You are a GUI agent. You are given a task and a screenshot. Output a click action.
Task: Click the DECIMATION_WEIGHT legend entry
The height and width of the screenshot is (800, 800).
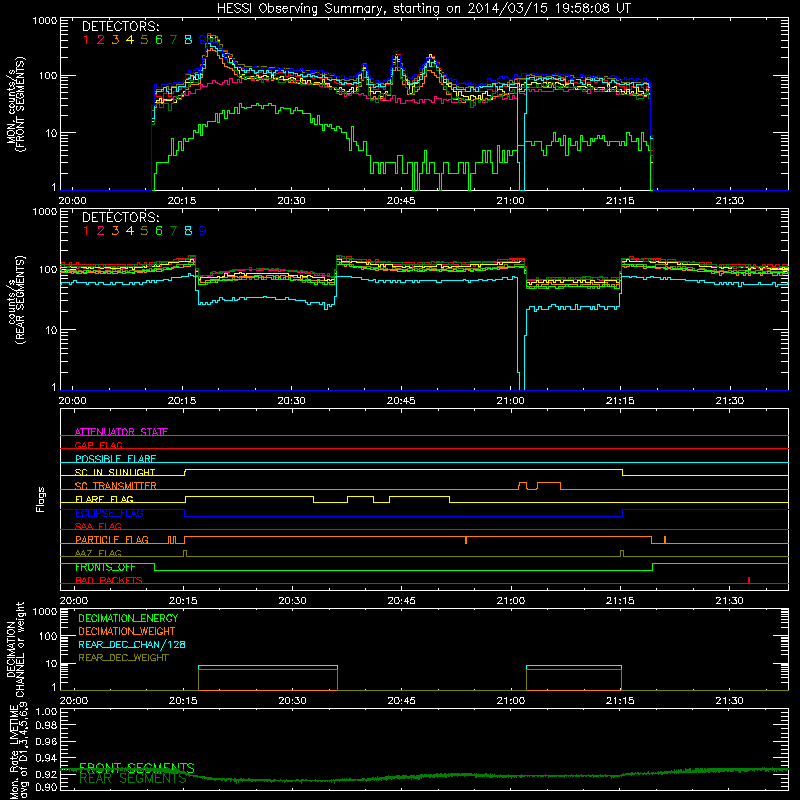[127, 631]
